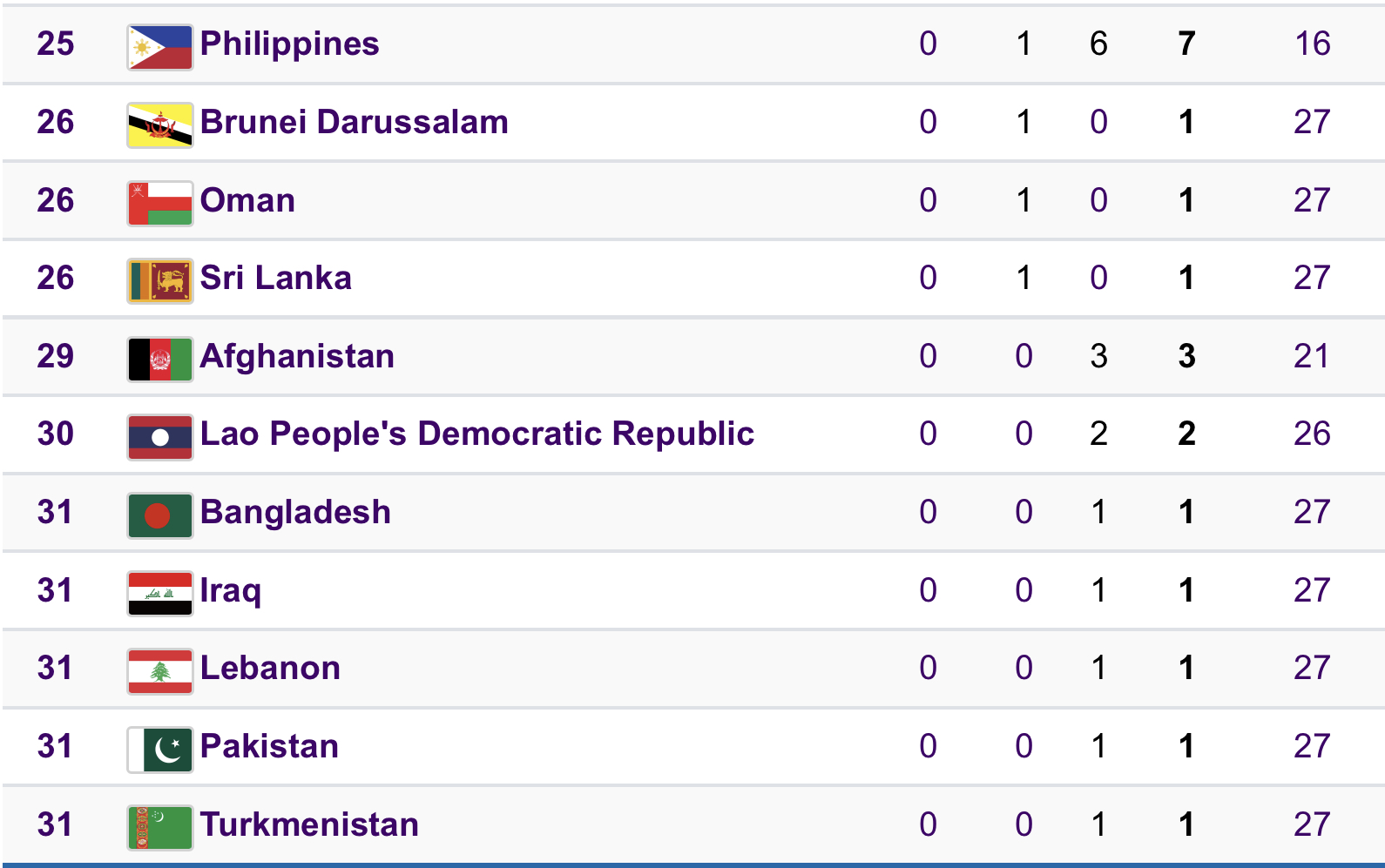This screenshot has height=868, width=1385.
Task: Open the Turkmenistan country link
Action: [x=309, y=824]
